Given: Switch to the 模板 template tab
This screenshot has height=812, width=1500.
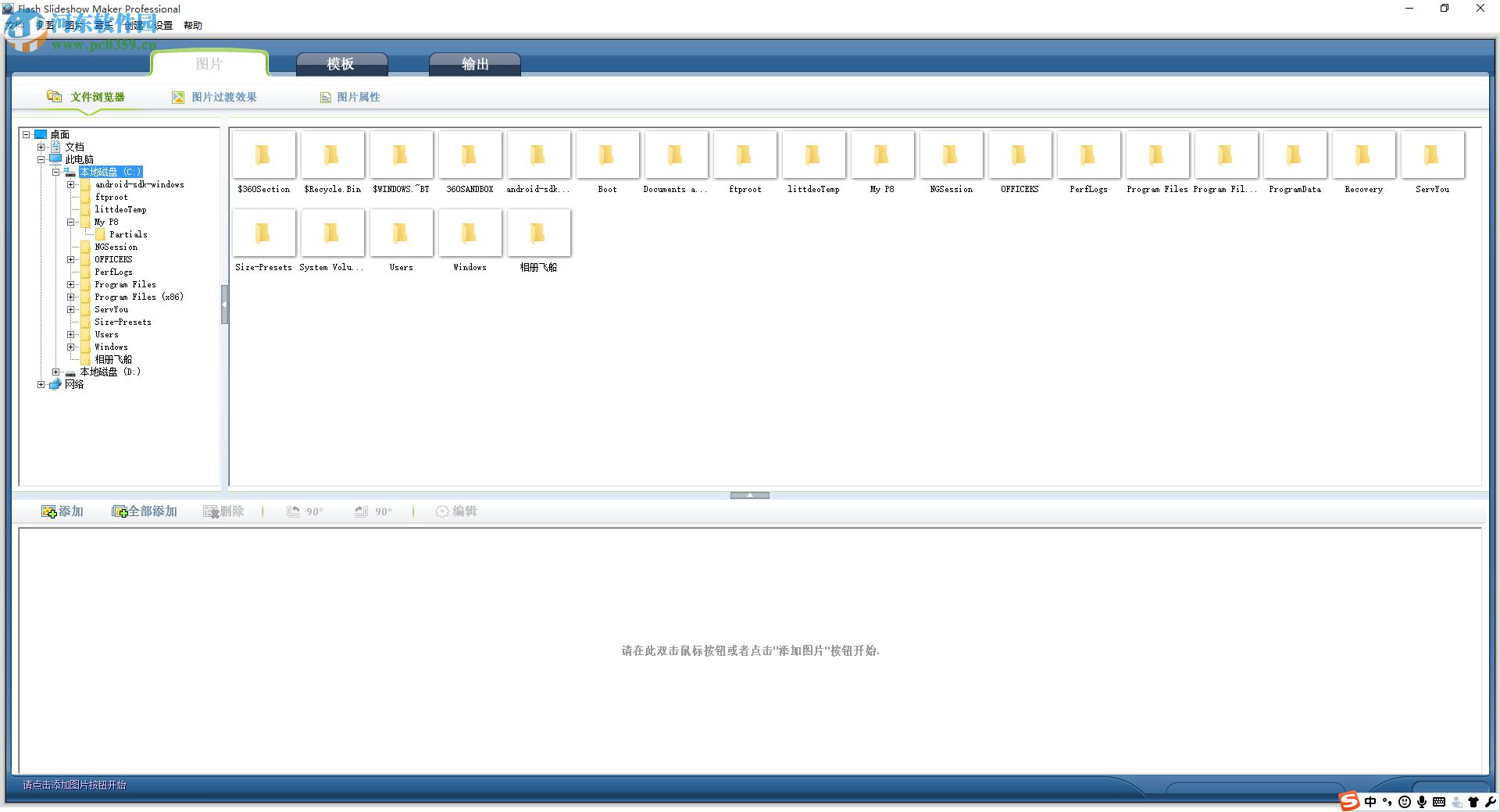Looking at the screenshot, I should click(x=341, y=64).
